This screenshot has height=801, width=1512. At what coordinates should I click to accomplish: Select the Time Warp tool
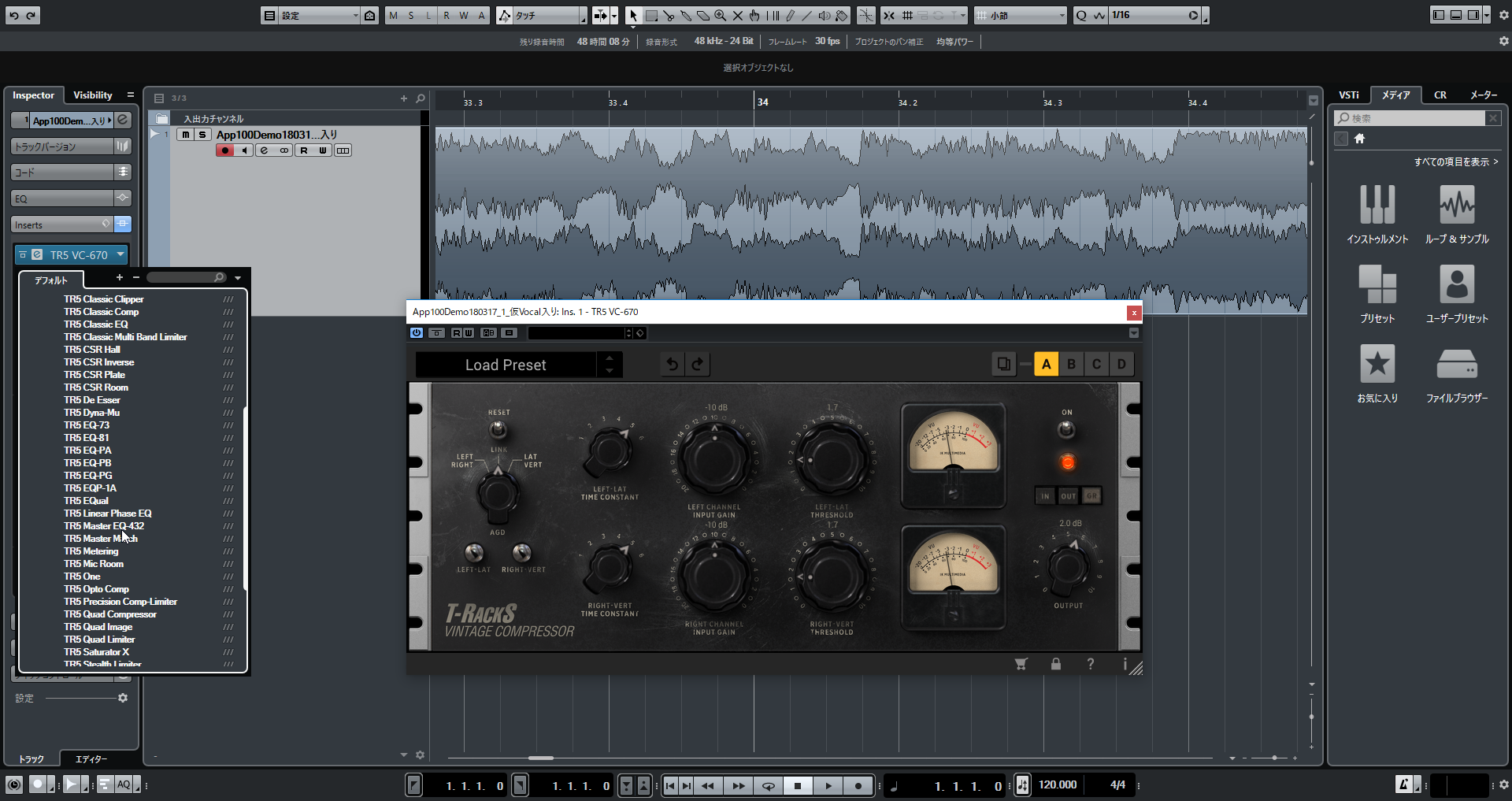[x=773, y=15]
